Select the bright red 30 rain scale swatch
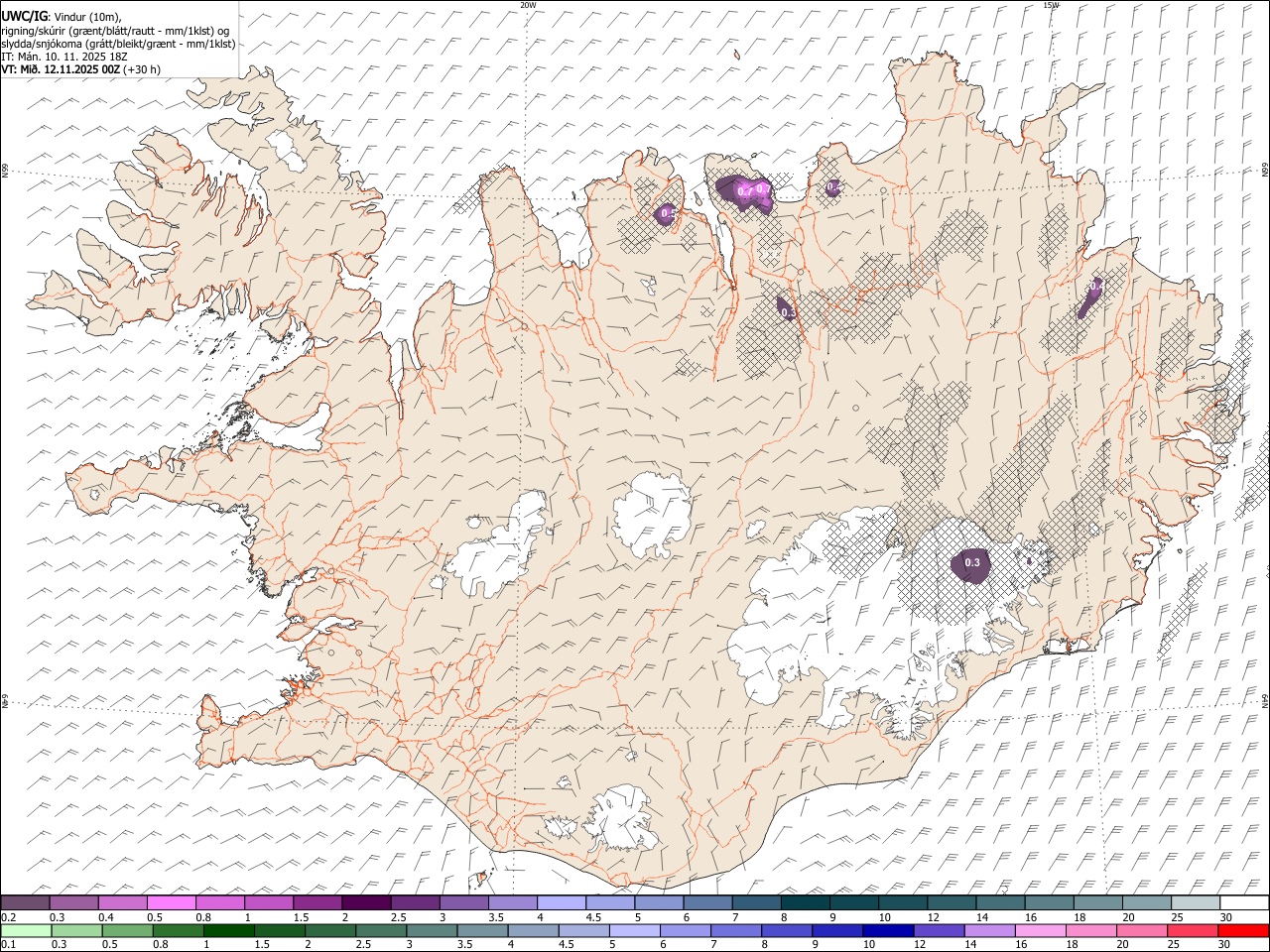This screenshot has height=952, width=1270. pos(1244,930)
